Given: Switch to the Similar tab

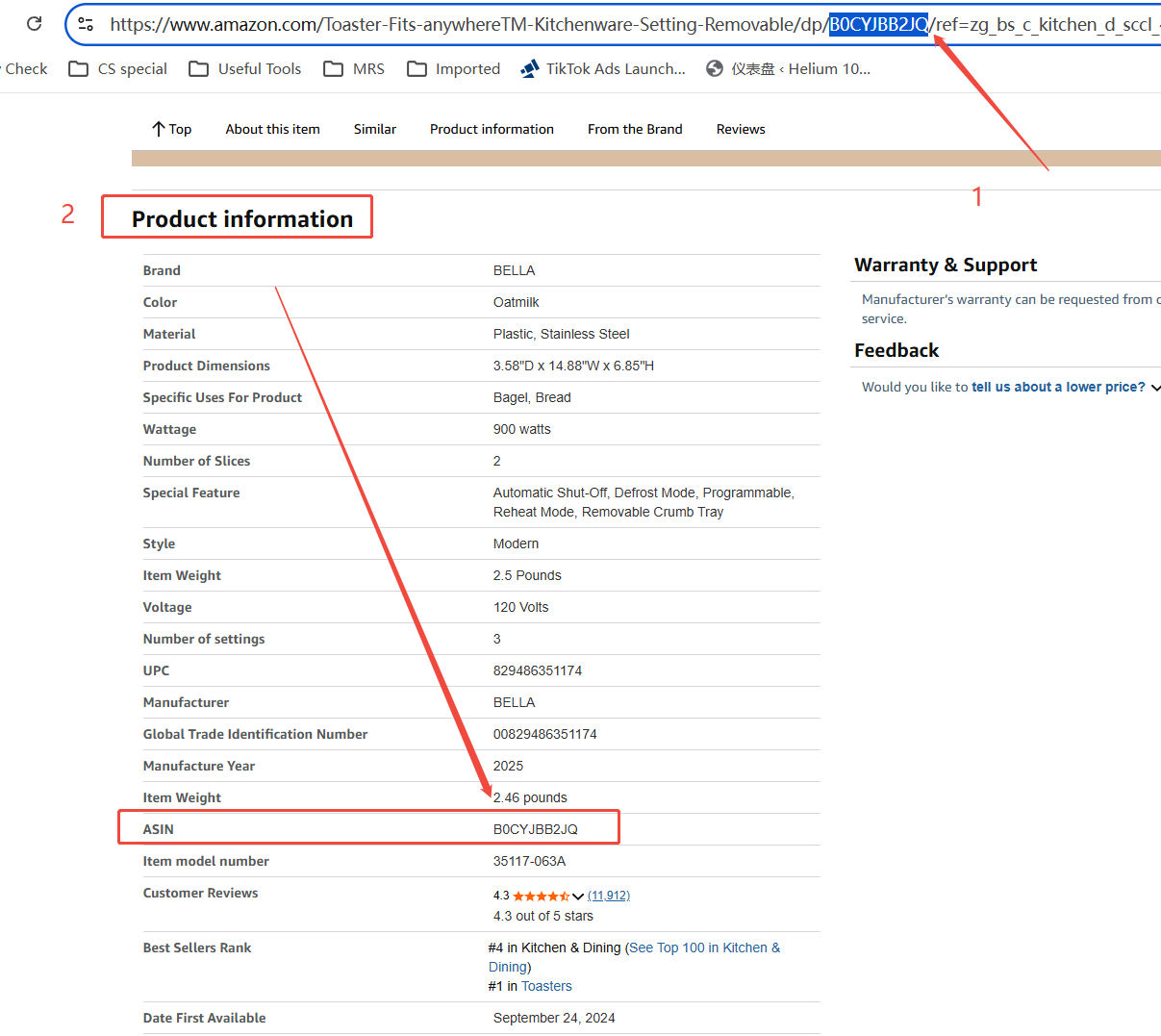Looking at the screenshot, I should [x=374, y=129].
